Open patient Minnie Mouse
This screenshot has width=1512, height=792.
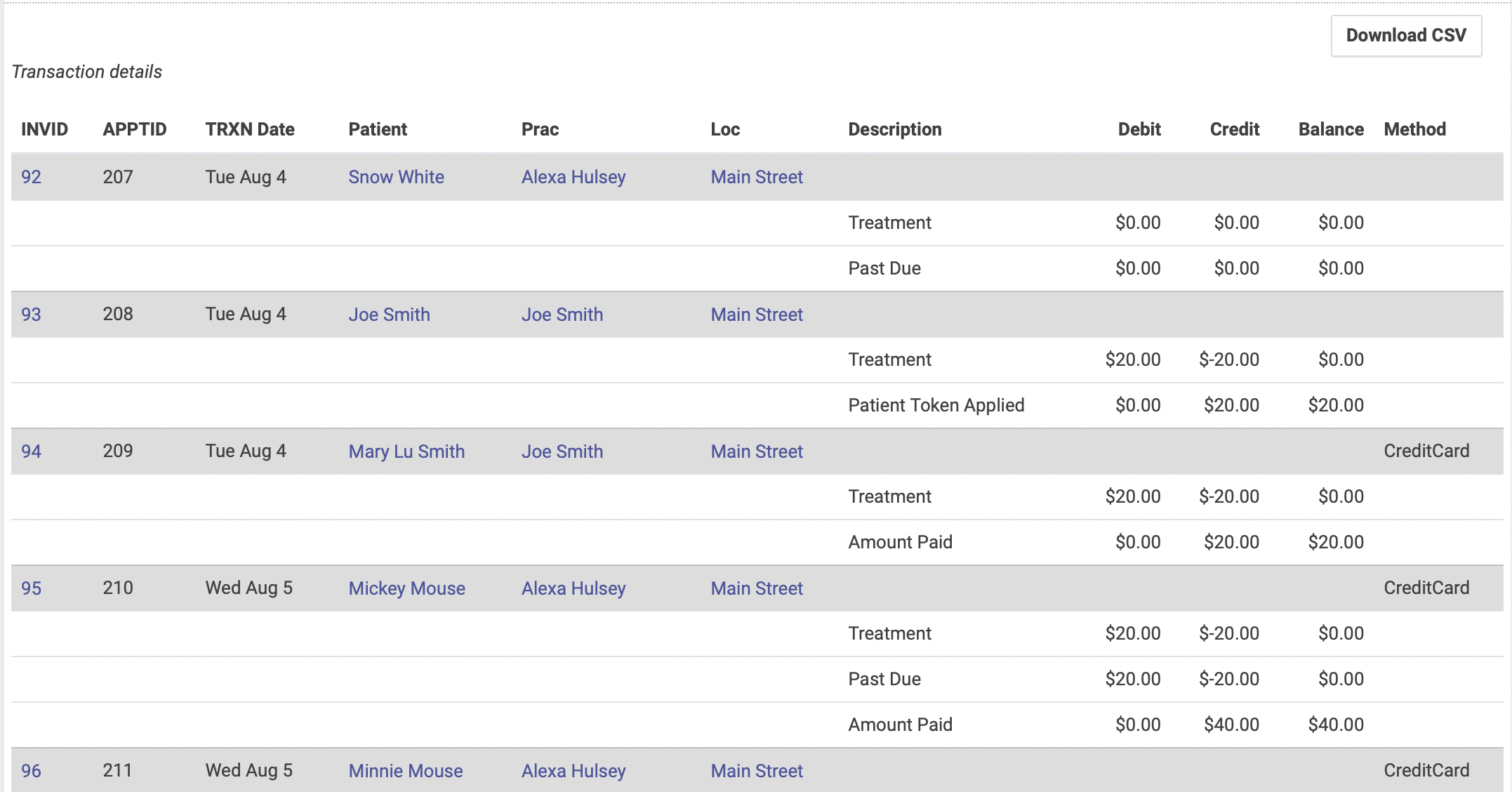(x=406, y=771)
